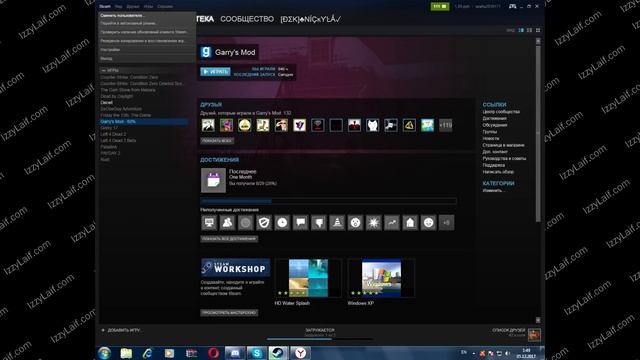The width and height of the screenshot is (640, 360).
Task: Open the Обсуждения link
Action: click(495, 125)
